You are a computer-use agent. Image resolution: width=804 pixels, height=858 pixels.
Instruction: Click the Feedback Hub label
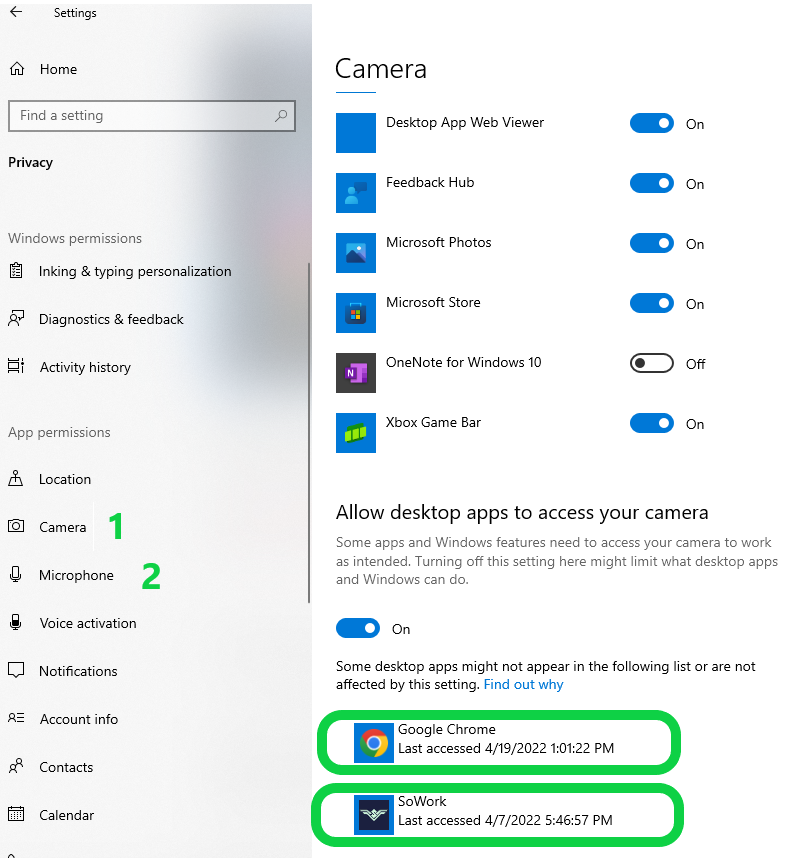coord(430,182)
